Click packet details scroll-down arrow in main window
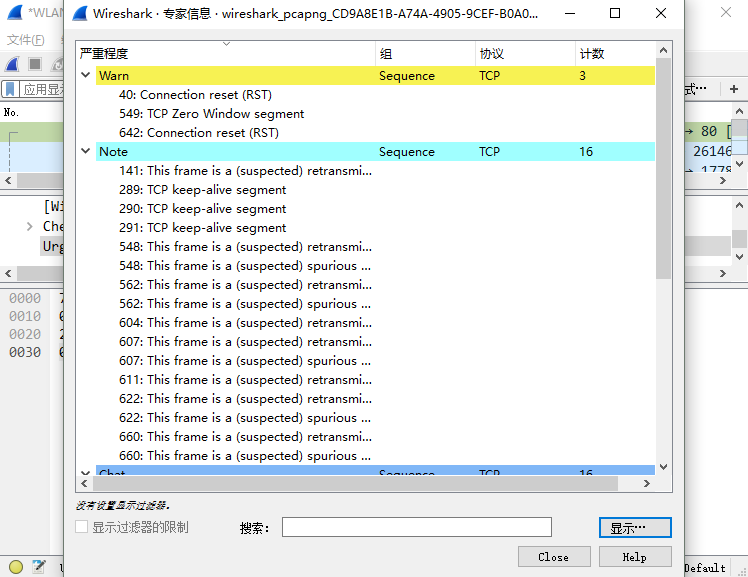The height and width of the screenshot is (577, 748). 739,257
